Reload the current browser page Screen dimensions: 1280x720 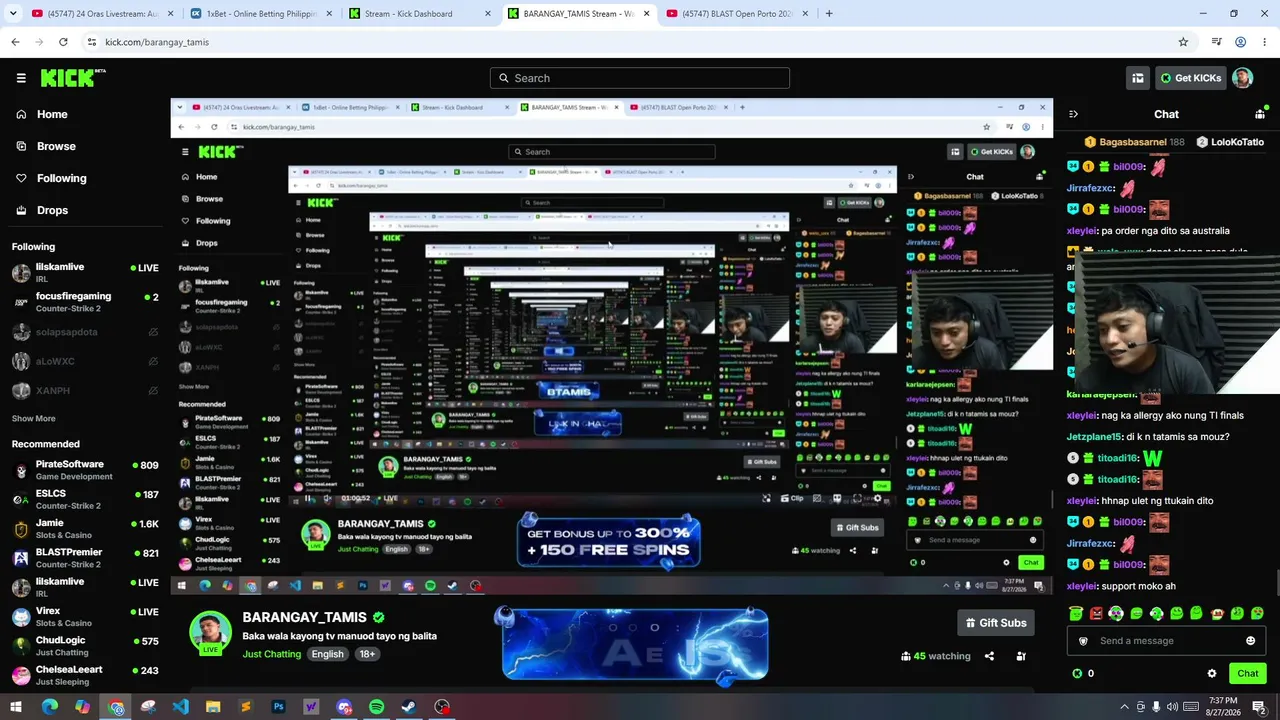(x=63, y=42)
